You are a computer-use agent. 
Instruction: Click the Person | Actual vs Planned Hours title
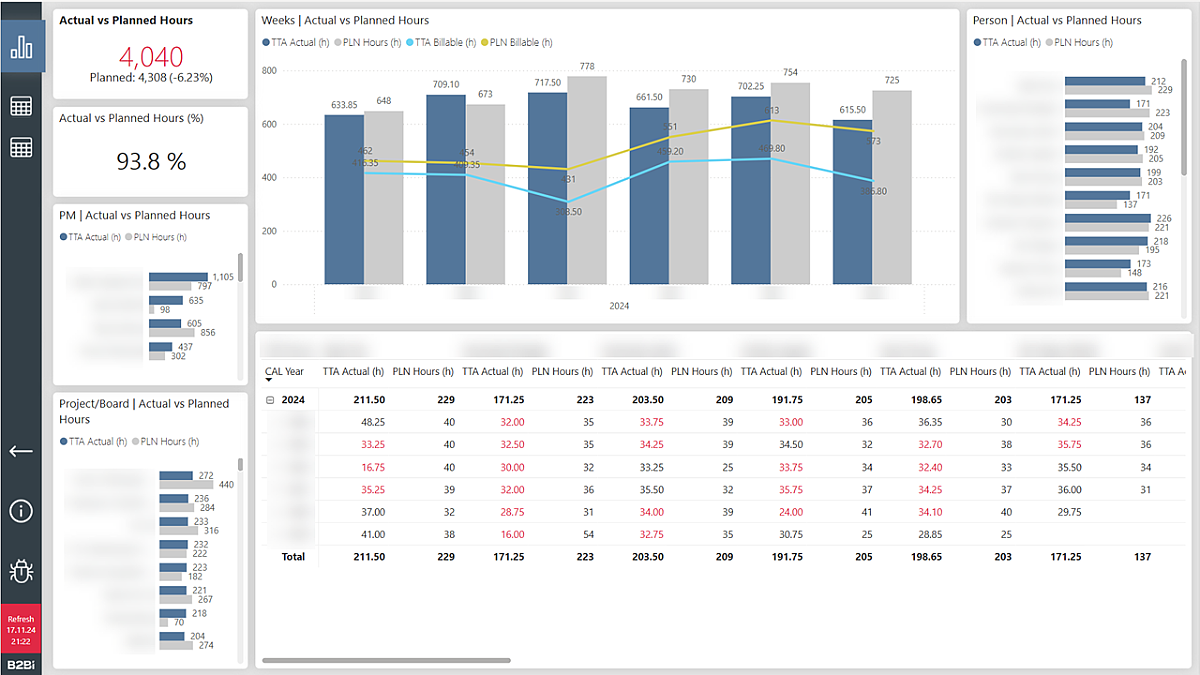(x=1057, y=20)
